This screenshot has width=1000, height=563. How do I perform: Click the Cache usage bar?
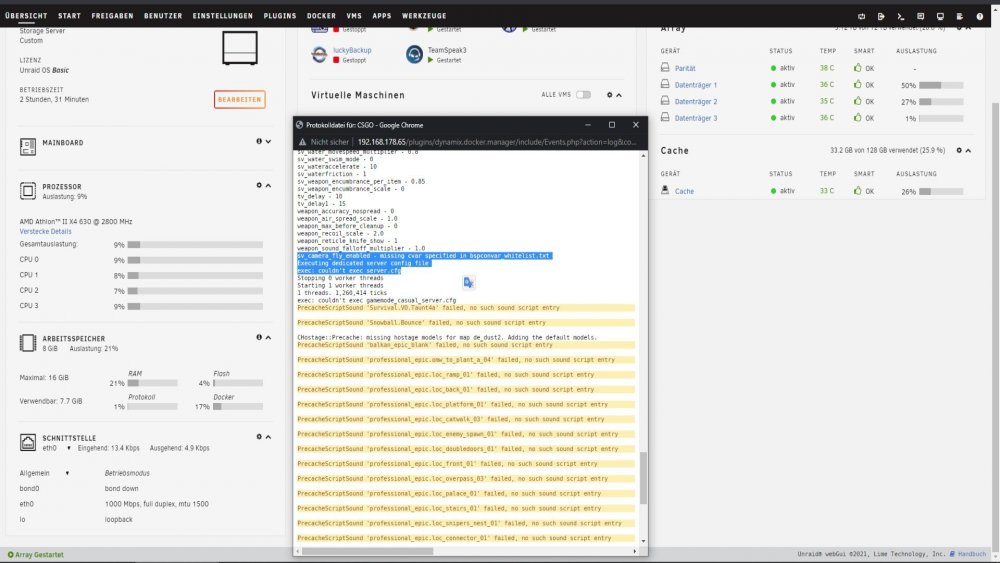point(941,192)
